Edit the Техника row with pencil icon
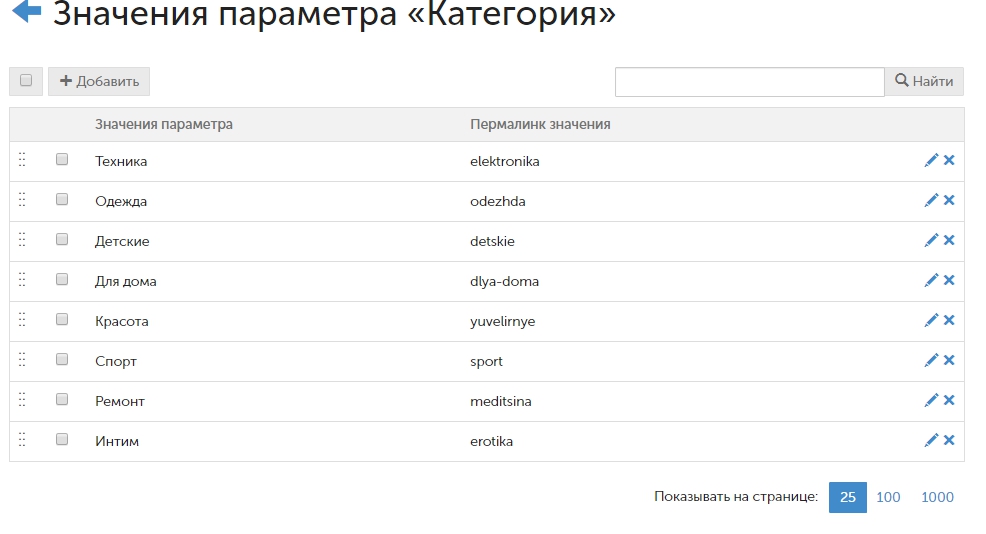Image resolution: width=986 pixels, height=534 pixels. pyautogui.click(x=931, y=160)
